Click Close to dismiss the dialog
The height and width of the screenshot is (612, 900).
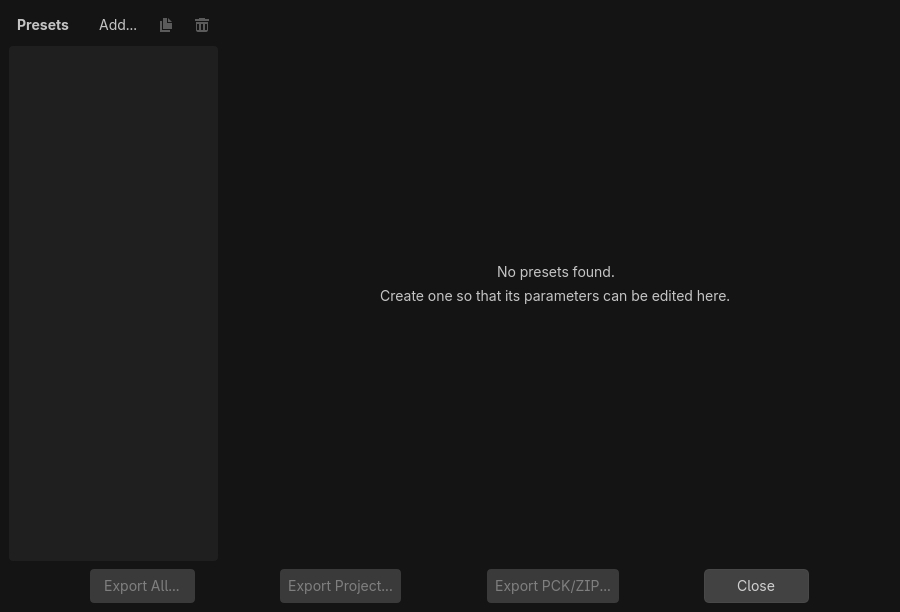756,585
